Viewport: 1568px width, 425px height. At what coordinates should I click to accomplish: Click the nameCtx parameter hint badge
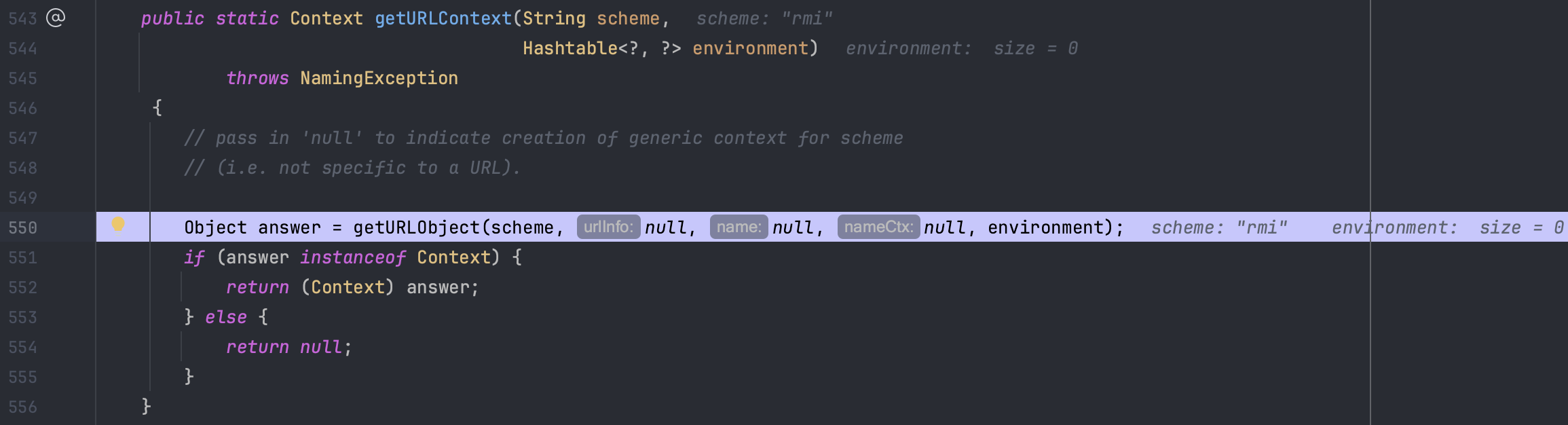(878, 227)
